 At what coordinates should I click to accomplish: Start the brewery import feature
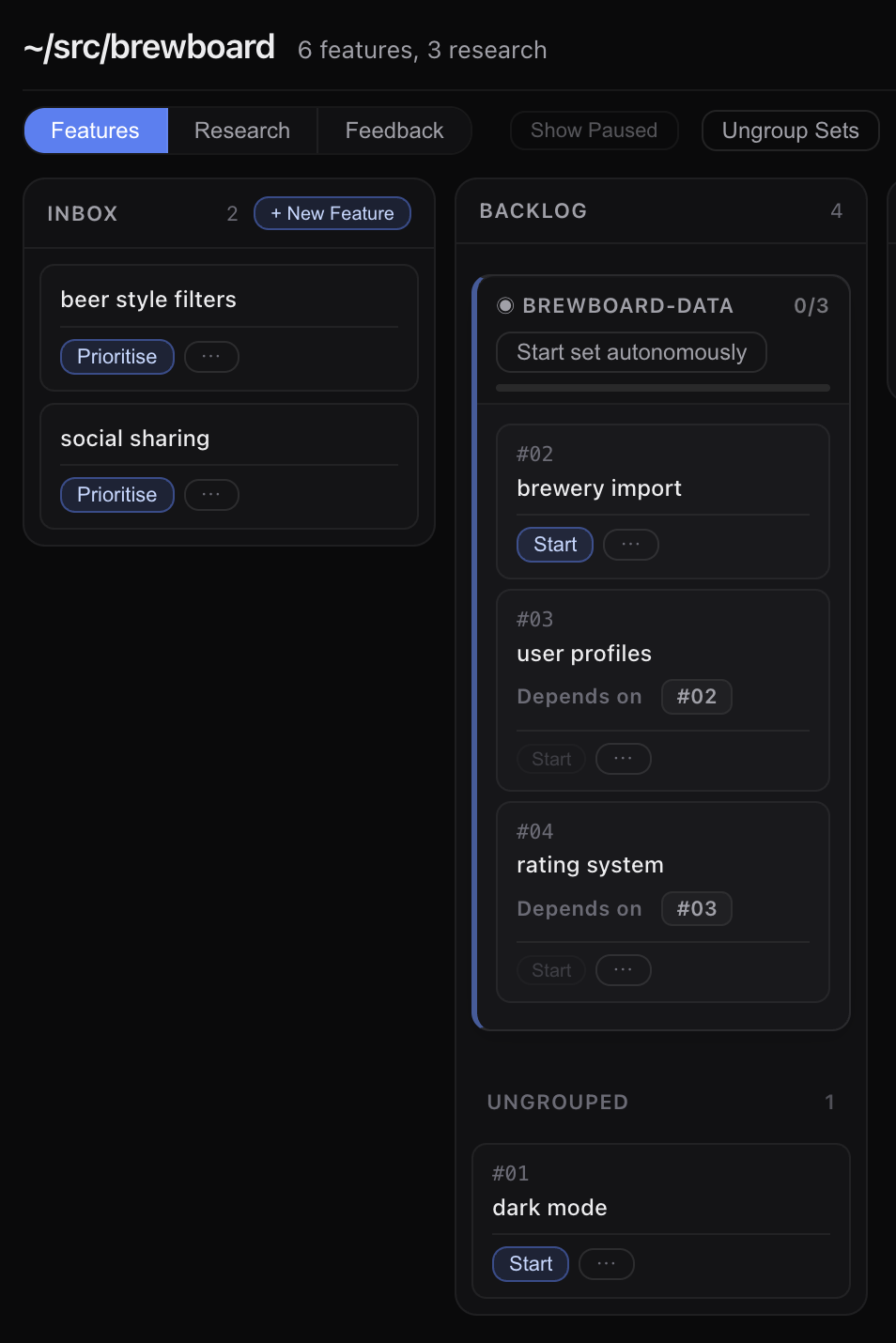coord(555,545)
